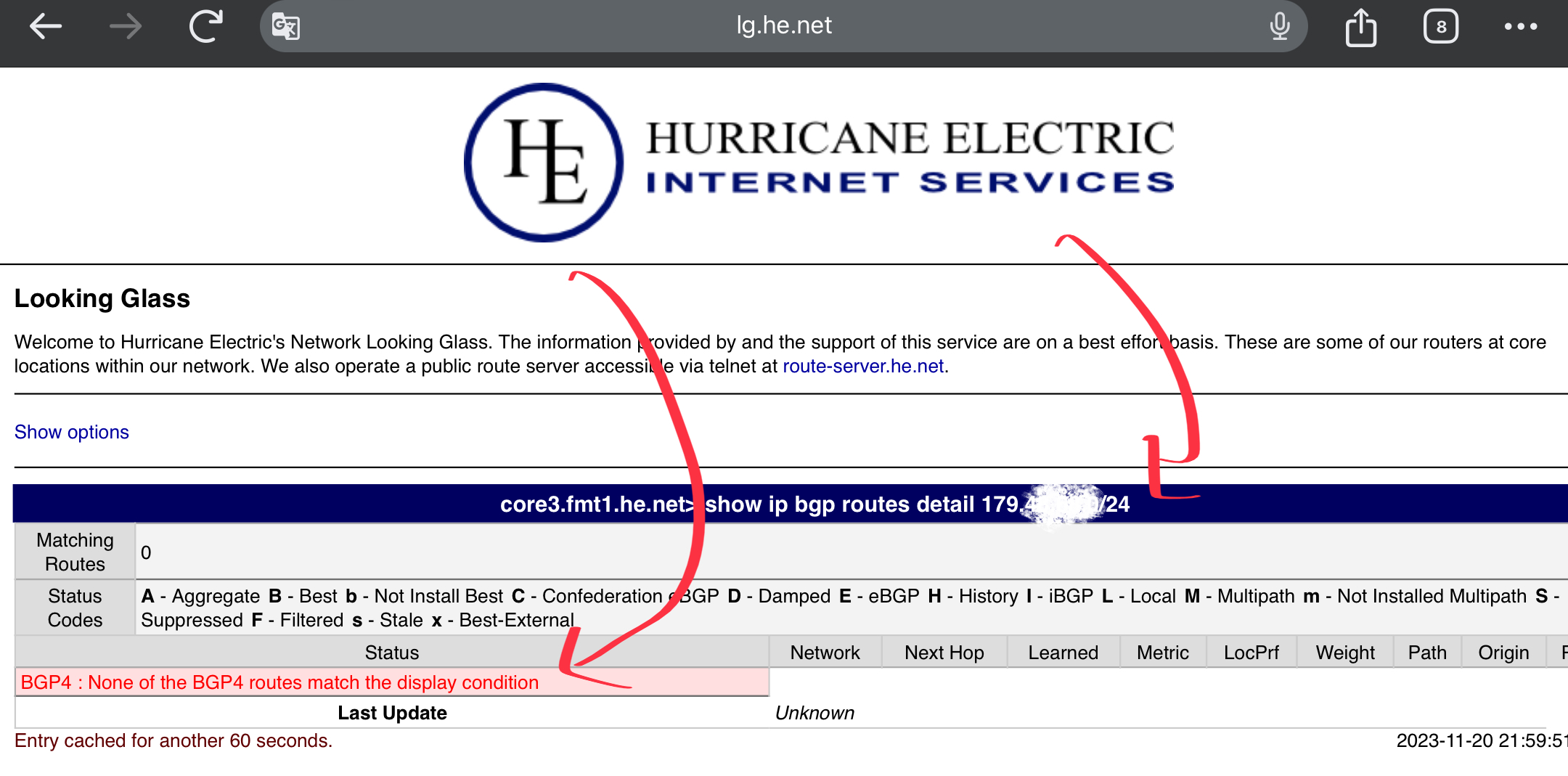
Task: Reload the lg.he.net page
Action: click(x=205, y=26)
